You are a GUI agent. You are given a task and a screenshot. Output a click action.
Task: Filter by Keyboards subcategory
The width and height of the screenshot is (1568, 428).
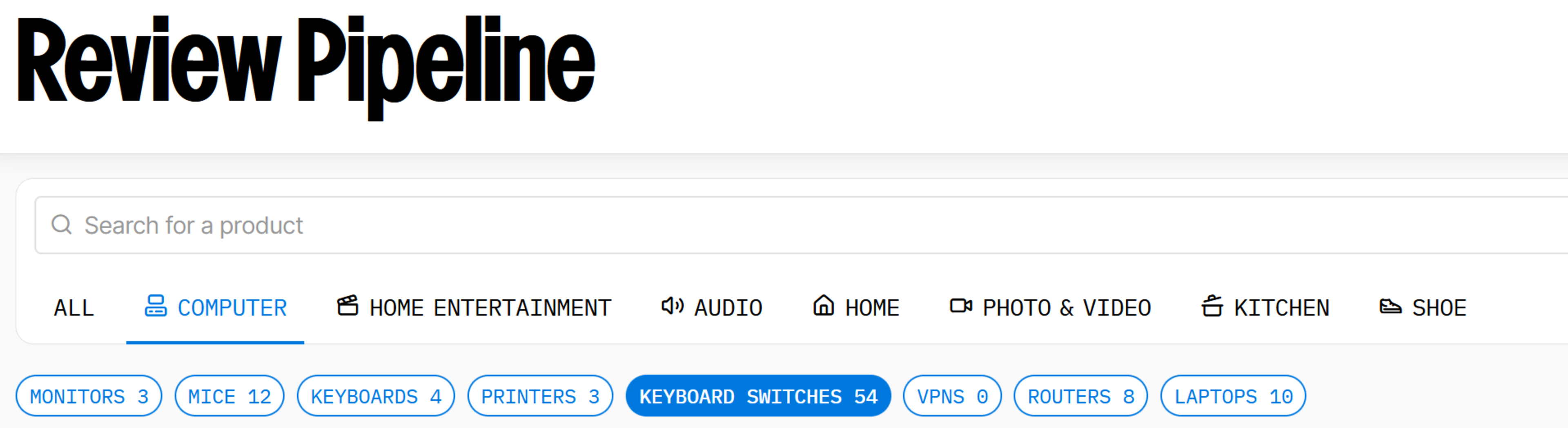tap(376, 396)
